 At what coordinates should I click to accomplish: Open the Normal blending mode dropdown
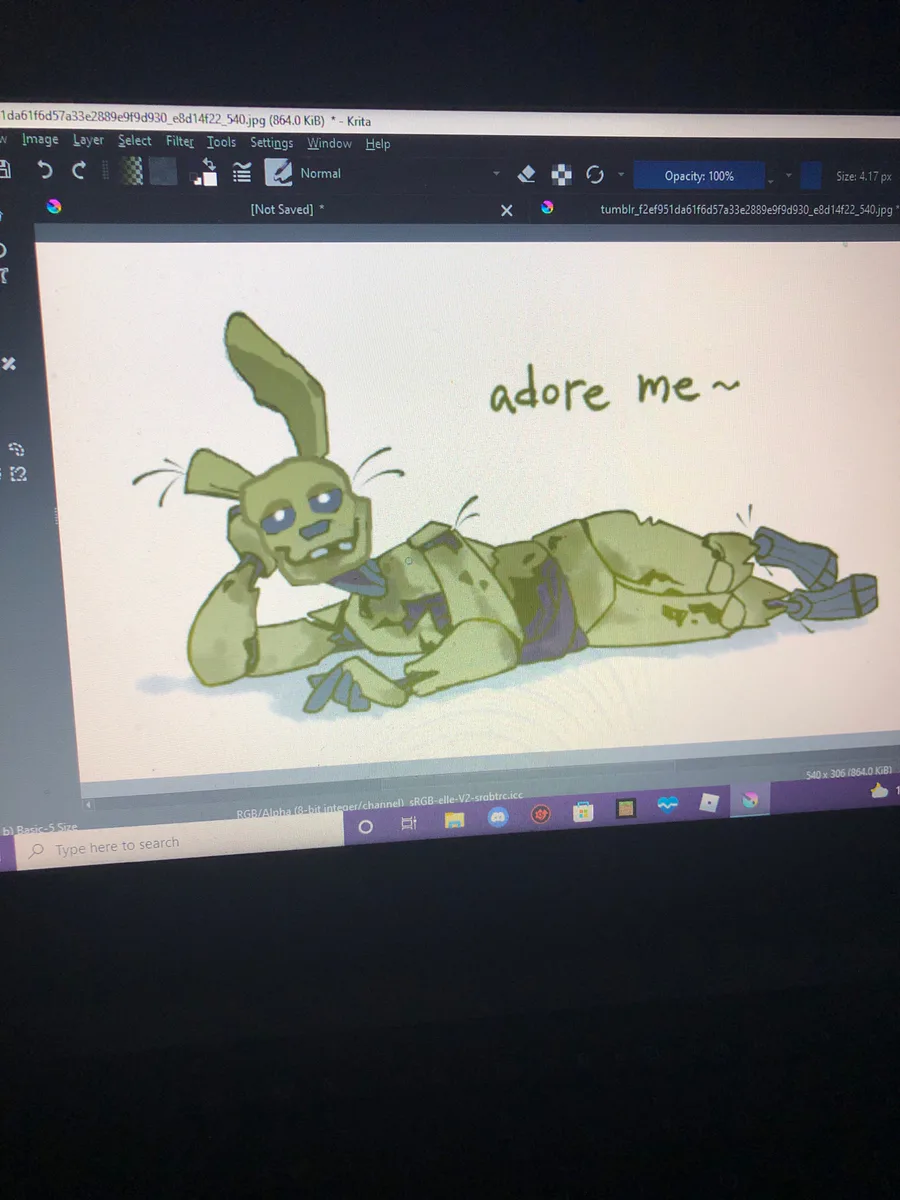pyautogui.click(x=400, y=174)
